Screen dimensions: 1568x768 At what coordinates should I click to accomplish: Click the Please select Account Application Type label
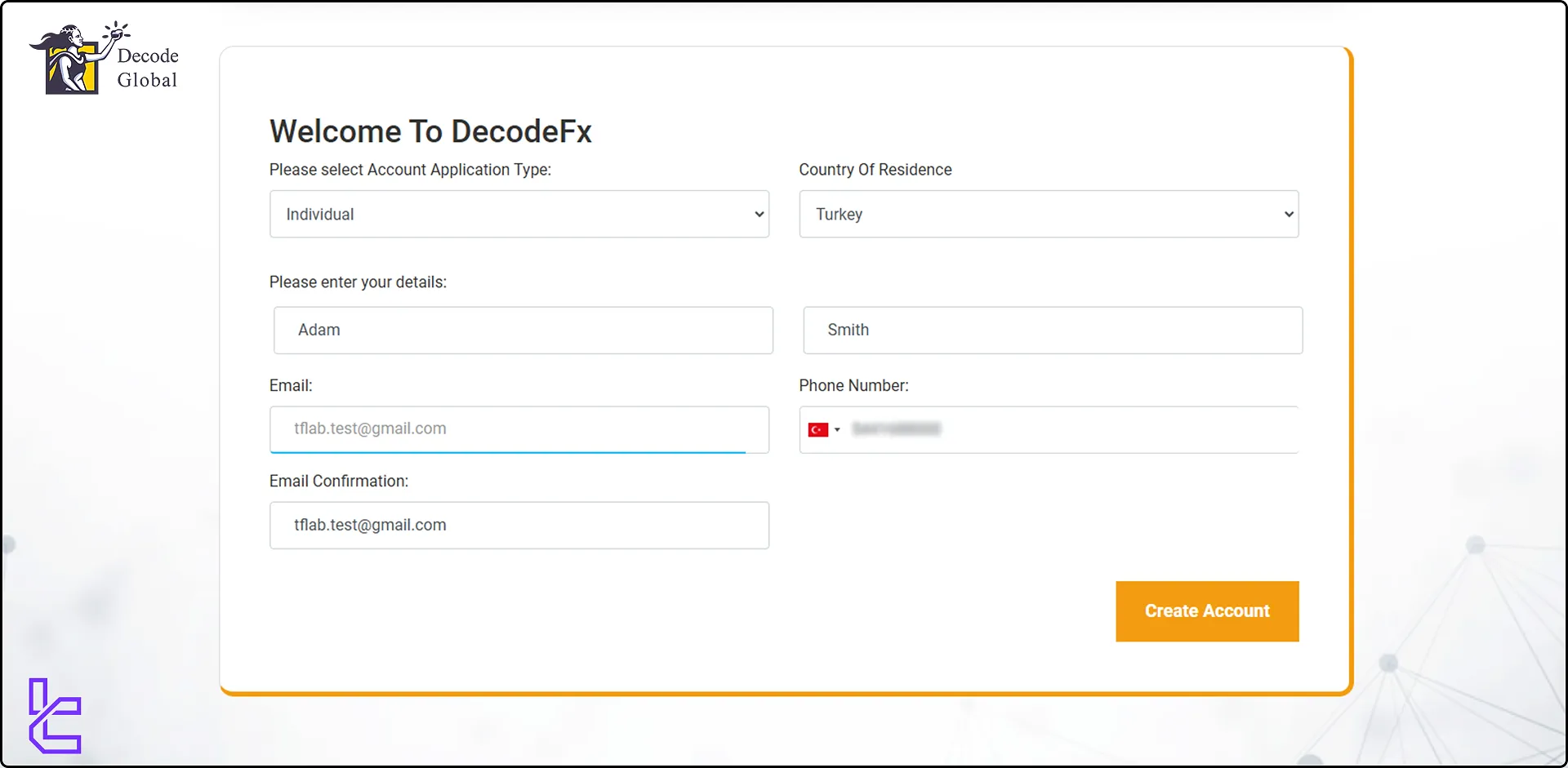410,170
